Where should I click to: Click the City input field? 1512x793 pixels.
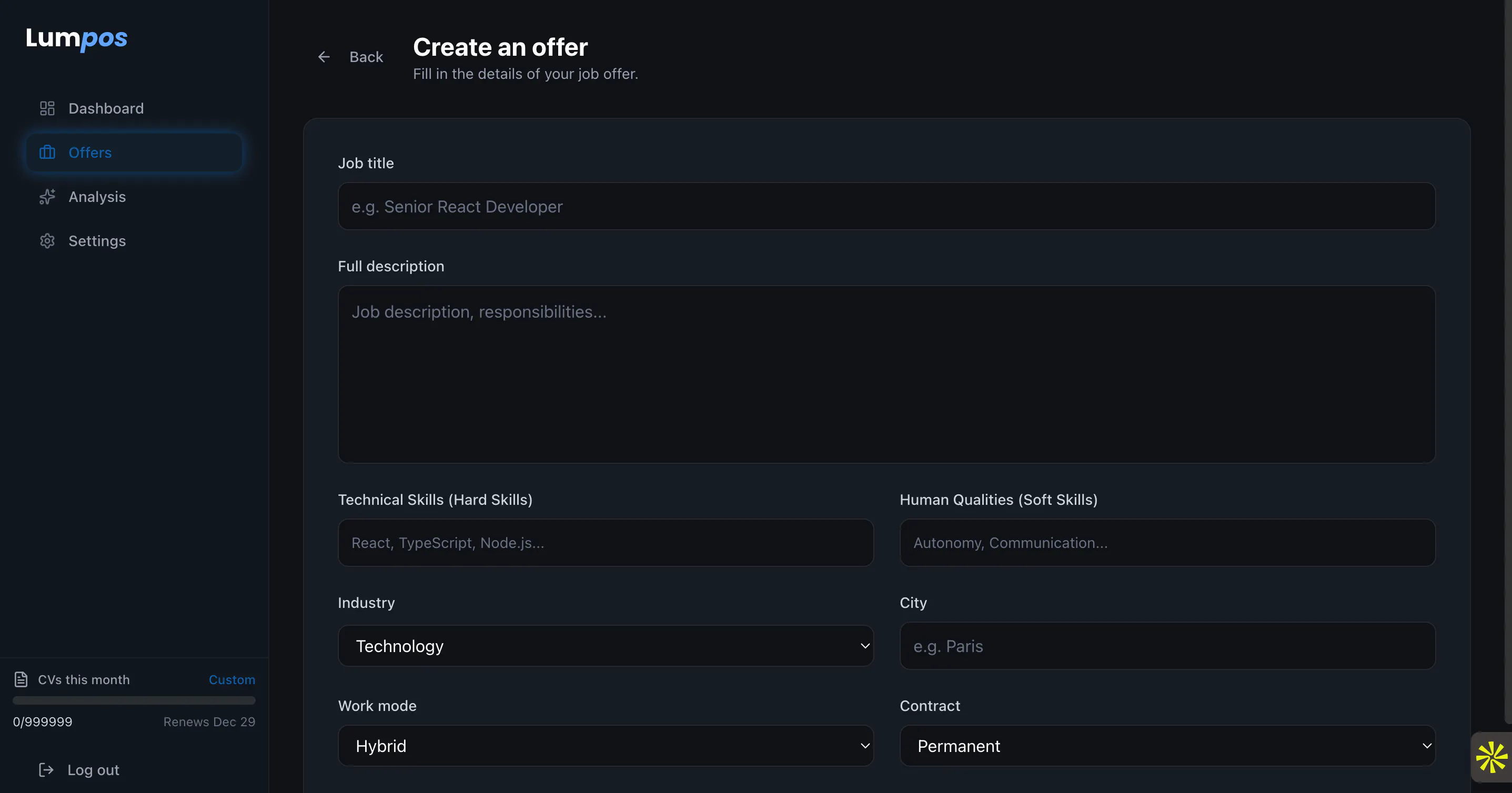coord(1167,646)
